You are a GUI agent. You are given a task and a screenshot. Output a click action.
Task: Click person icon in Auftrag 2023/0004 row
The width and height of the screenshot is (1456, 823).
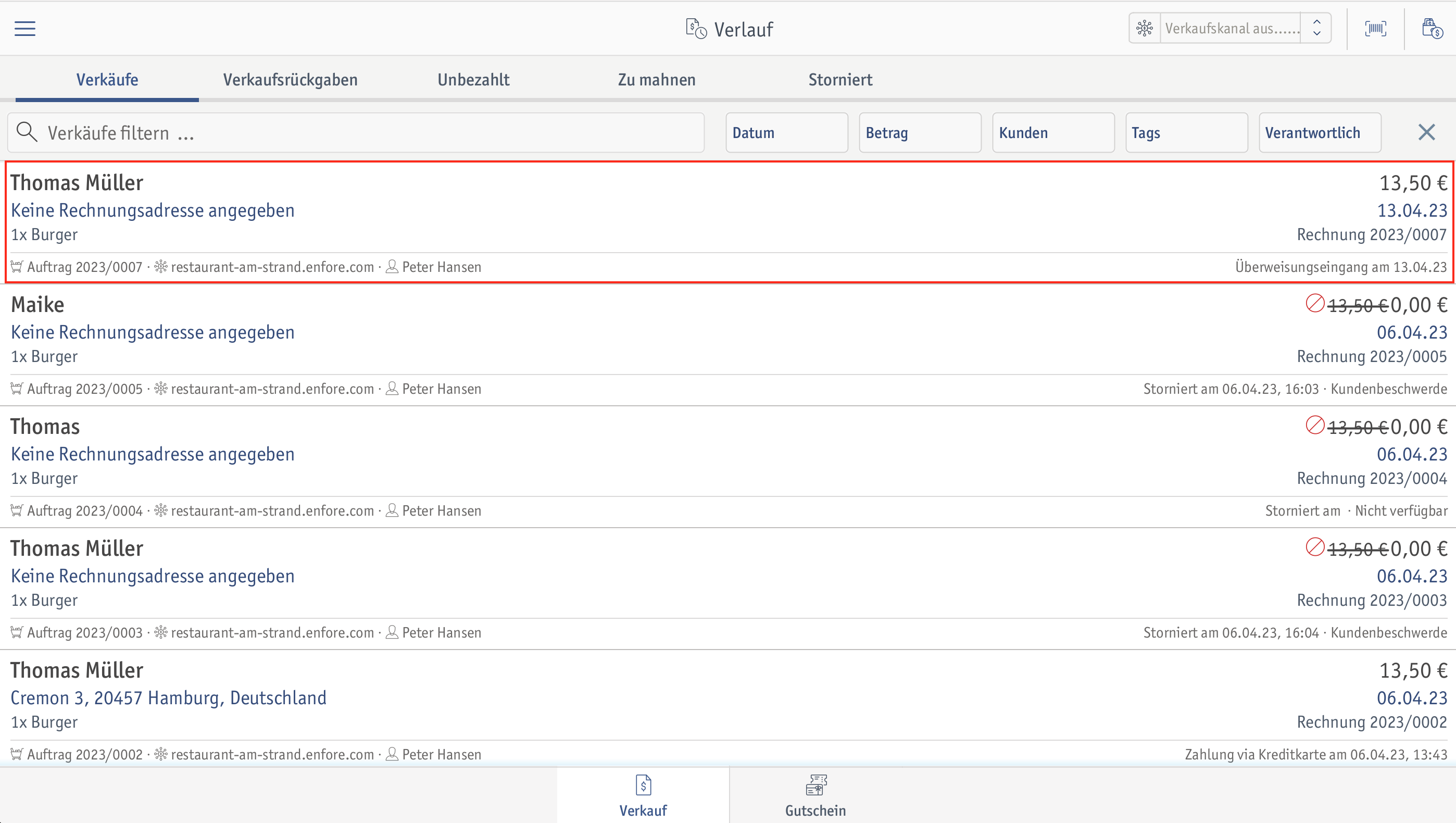pos(392,510)
